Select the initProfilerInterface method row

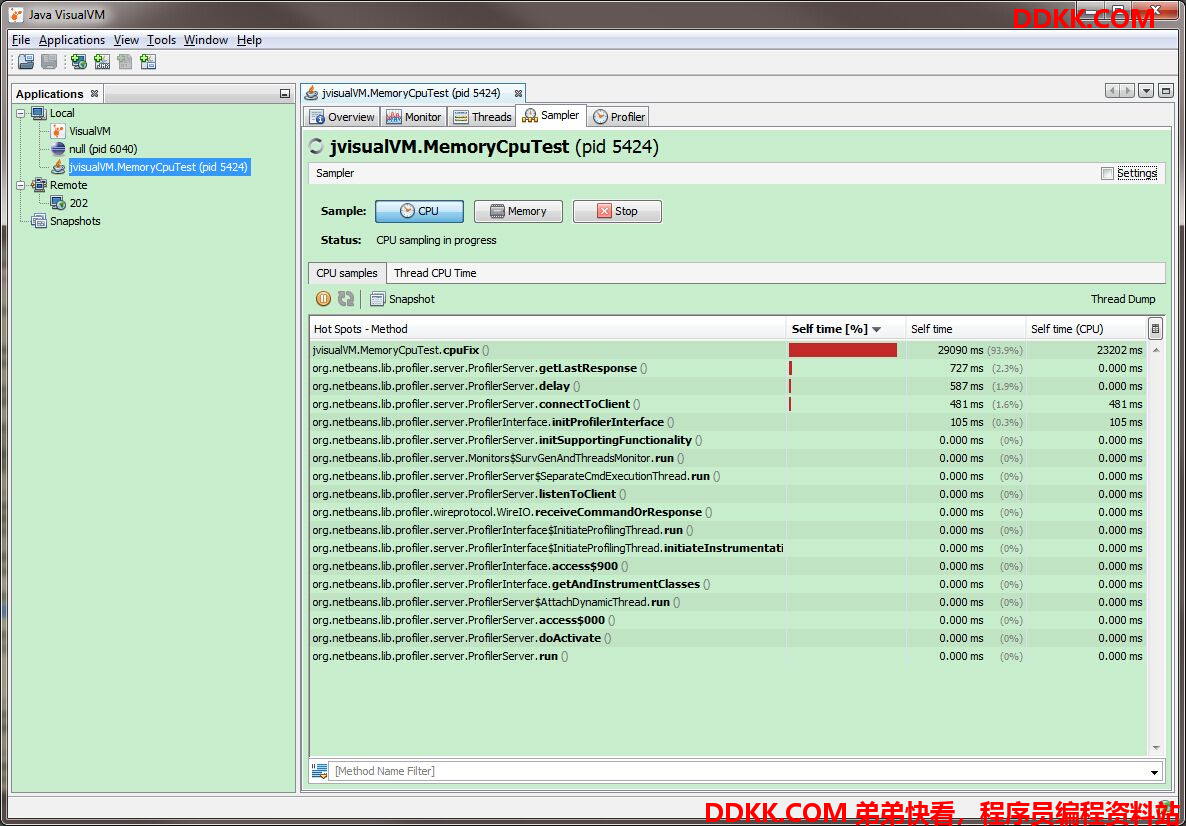coord(728,422)
